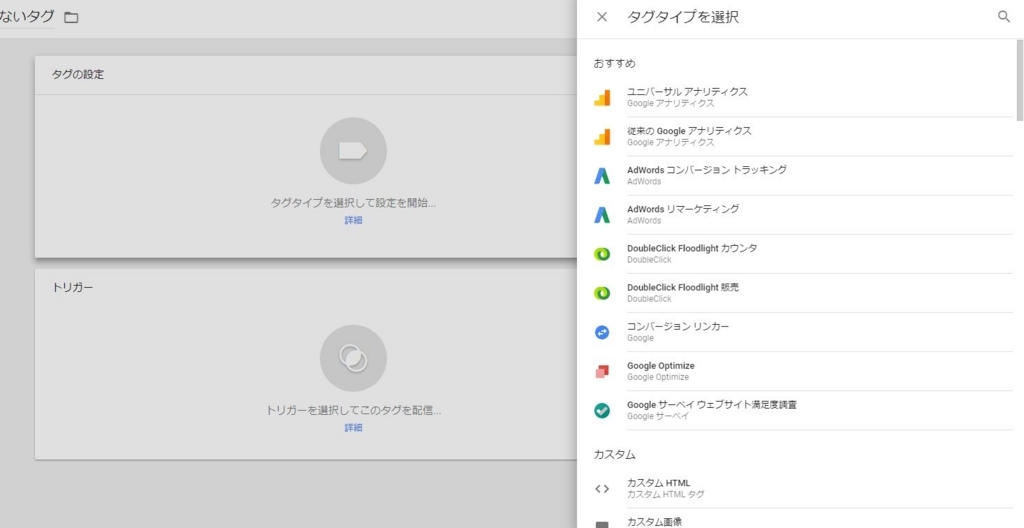The height and width of the screenshot is (528, 1024).
Task: Select 従来の Google アナリティクス tag type
Action: coord(801,137)
